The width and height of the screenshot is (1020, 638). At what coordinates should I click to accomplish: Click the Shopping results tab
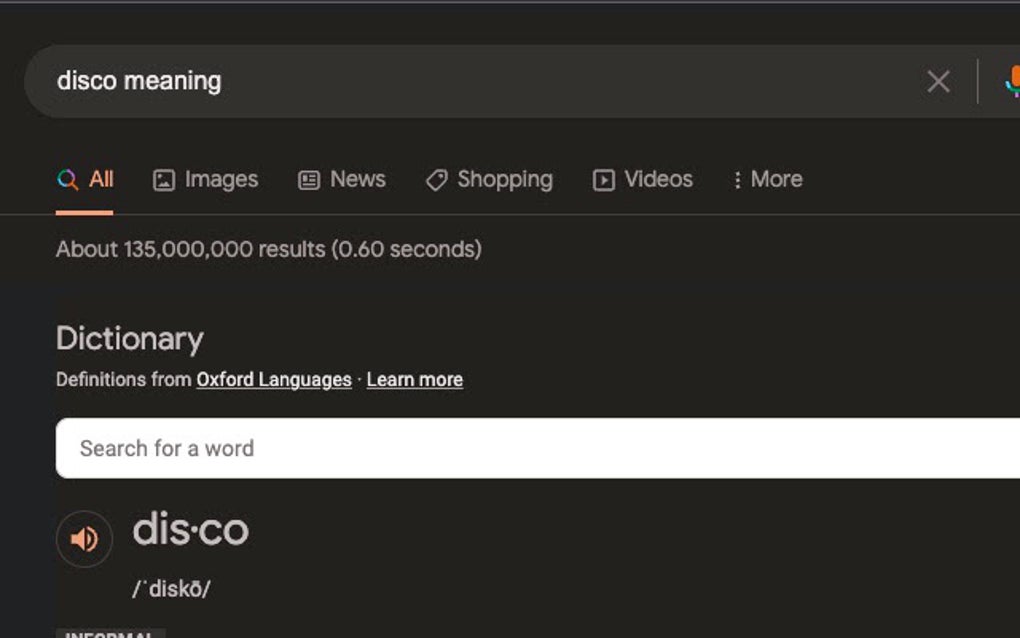[505, 180]
